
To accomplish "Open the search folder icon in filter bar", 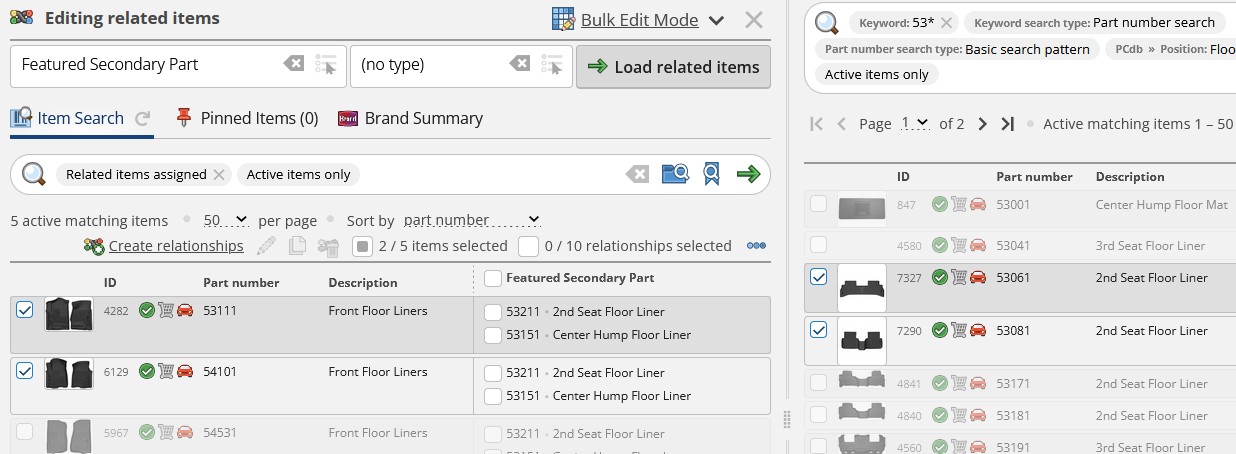I will (675, 174).
